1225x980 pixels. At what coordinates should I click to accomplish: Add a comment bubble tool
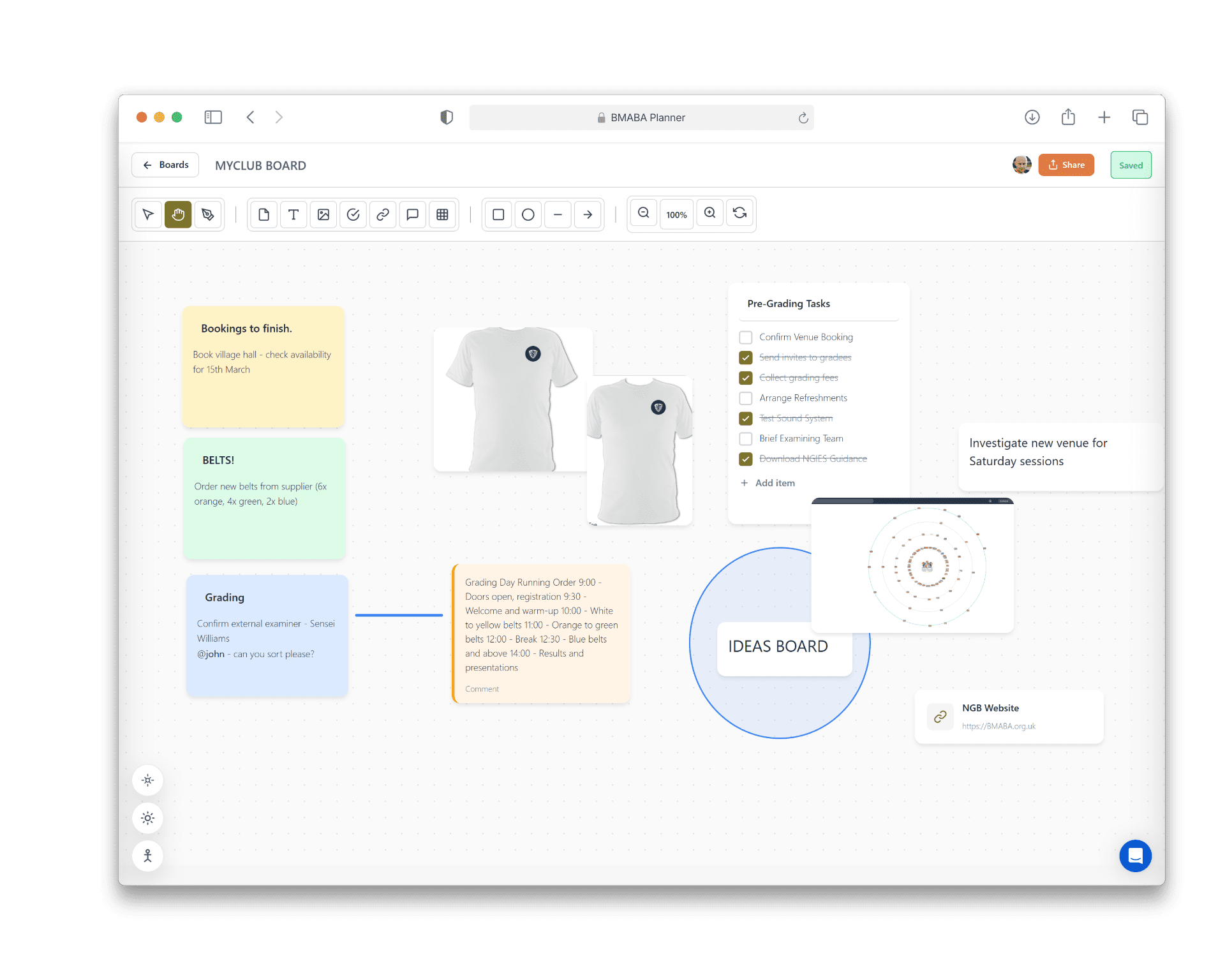point(412,214)
